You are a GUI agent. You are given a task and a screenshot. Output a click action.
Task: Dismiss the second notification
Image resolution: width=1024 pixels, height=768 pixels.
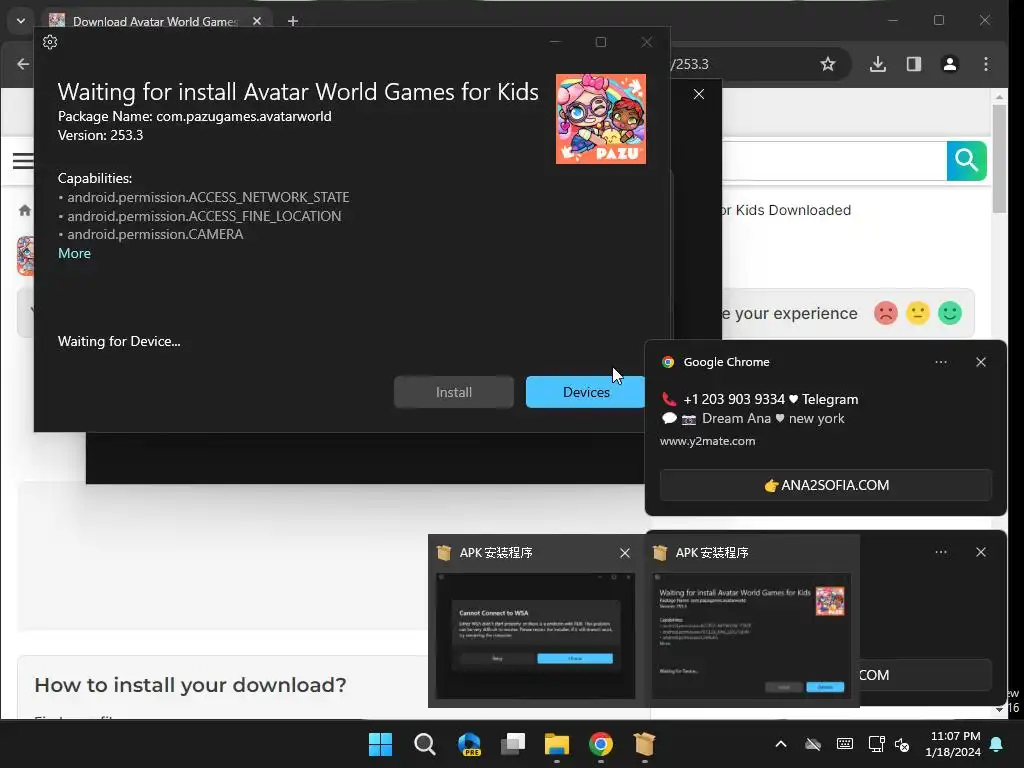coord(981,552)
